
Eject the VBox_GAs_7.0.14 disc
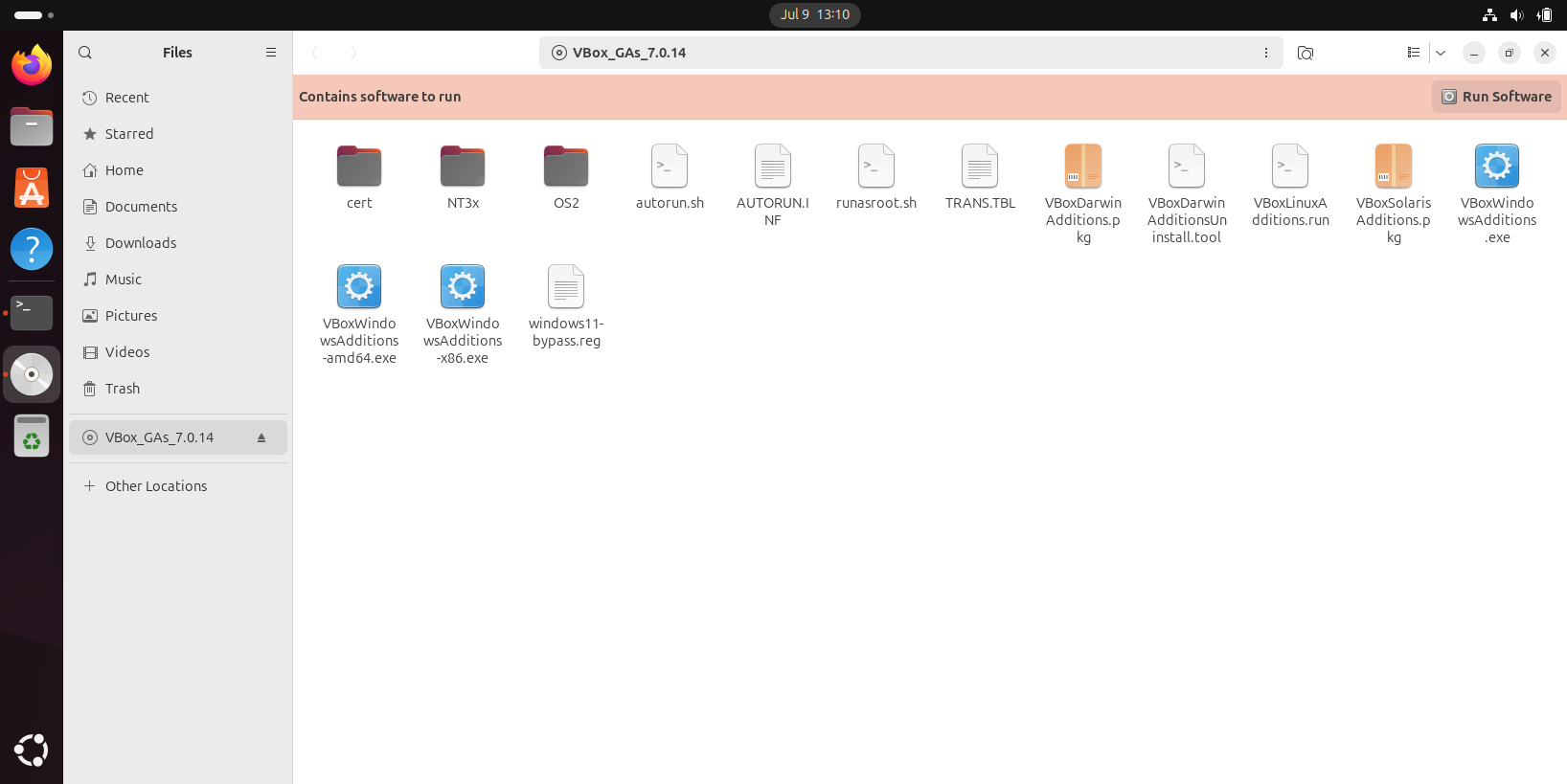(x=261, y=437)
